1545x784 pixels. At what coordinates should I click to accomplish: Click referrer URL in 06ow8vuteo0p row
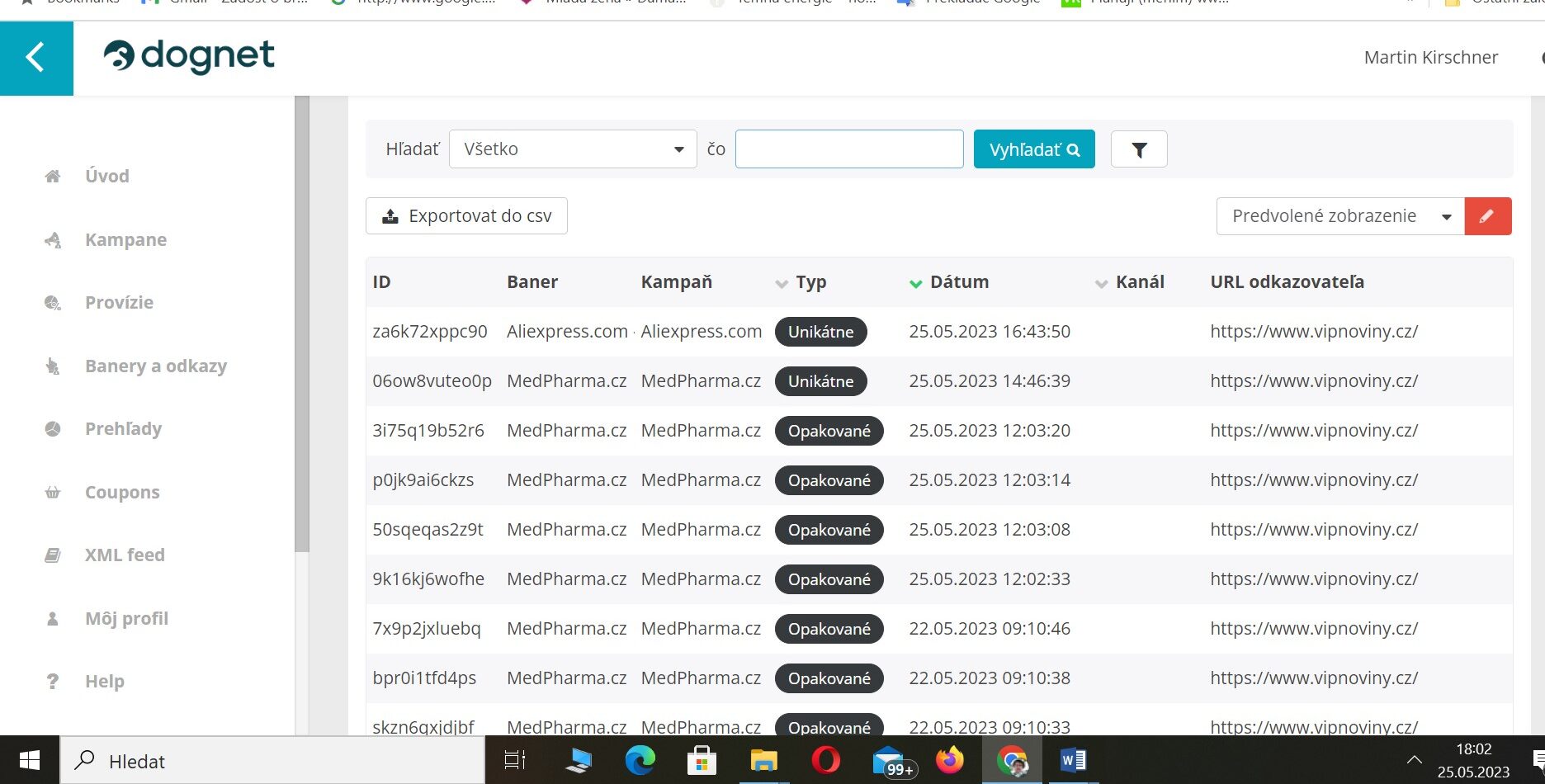click(x=1314, y=381)
